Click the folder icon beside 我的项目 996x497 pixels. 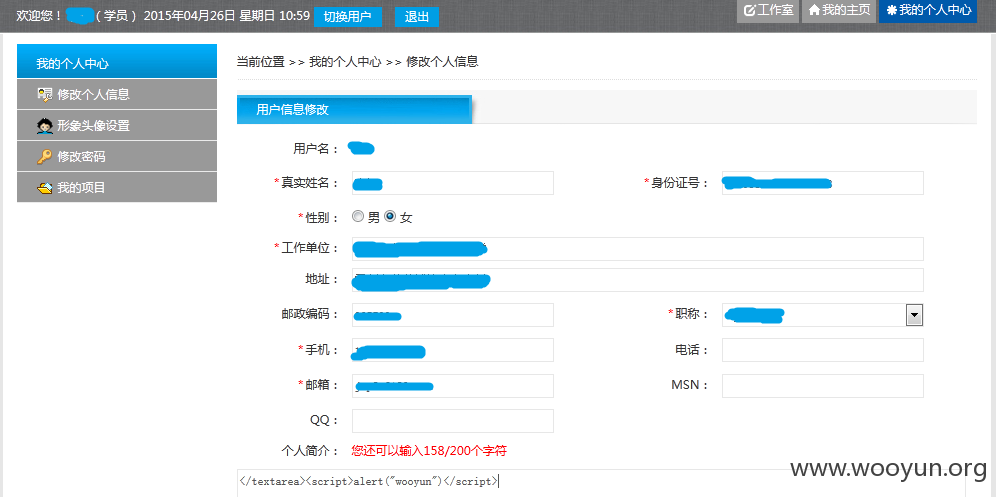pos(44,188)
